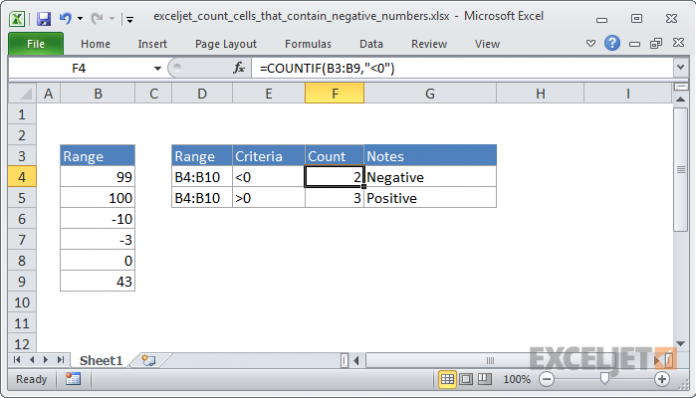The width and height of the screenshot is (696, 398).
Task: Click the 100% zoom level
Action: coord(517,379)
